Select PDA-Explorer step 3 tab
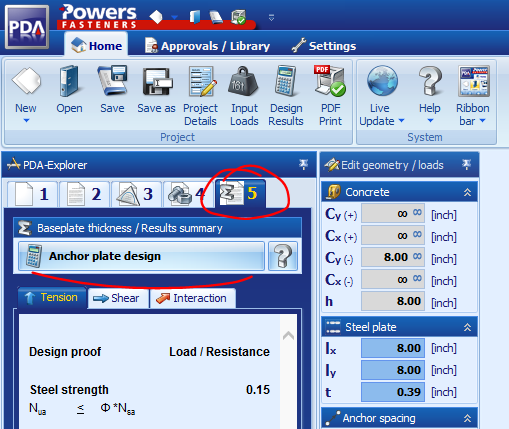The height and width of the screenshot is (429, 509). point(136,194)
